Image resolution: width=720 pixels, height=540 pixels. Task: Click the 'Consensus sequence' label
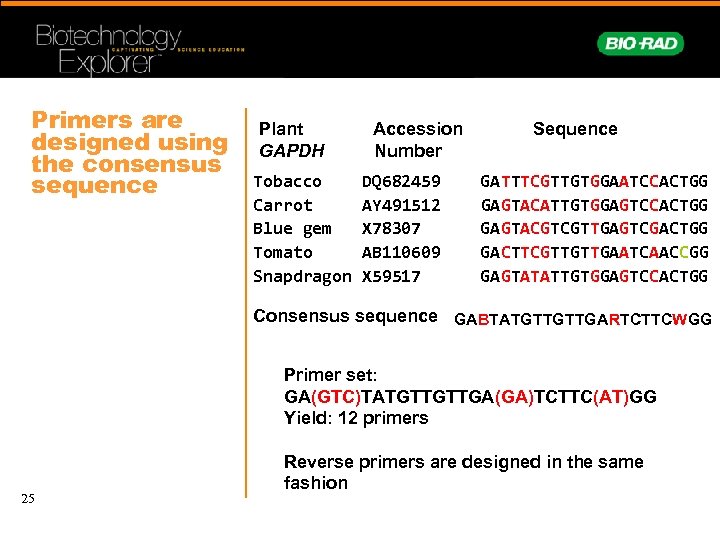[345, 316]
